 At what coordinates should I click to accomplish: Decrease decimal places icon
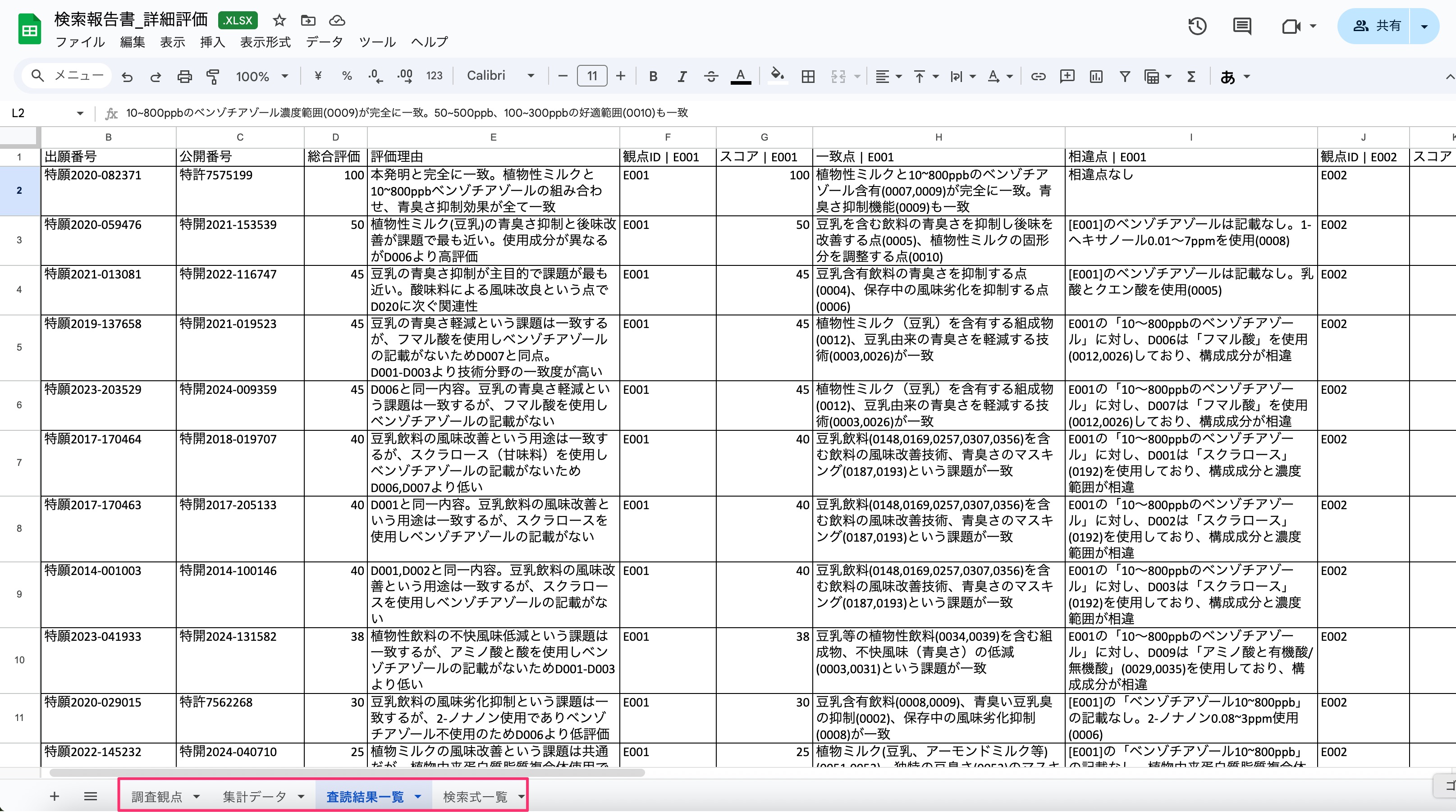click(x=375, y=76)
